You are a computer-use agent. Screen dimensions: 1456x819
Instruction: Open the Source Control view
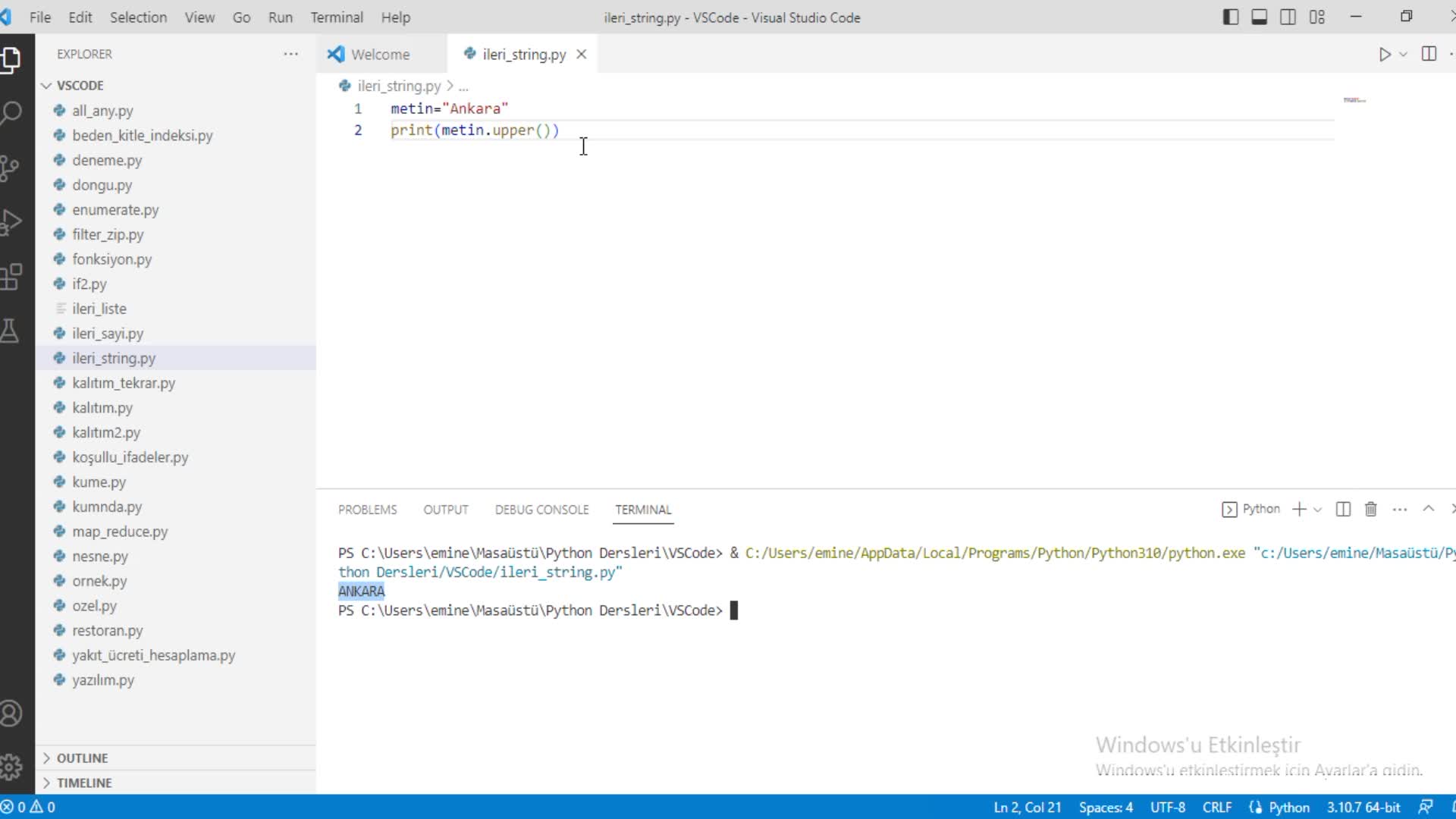[9, 168]
